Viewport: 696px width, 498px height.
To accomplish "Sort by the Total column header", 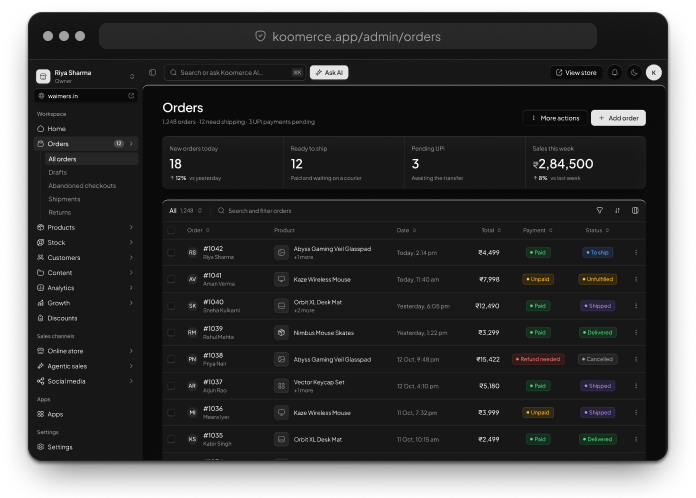I will [x=491, y=230].
